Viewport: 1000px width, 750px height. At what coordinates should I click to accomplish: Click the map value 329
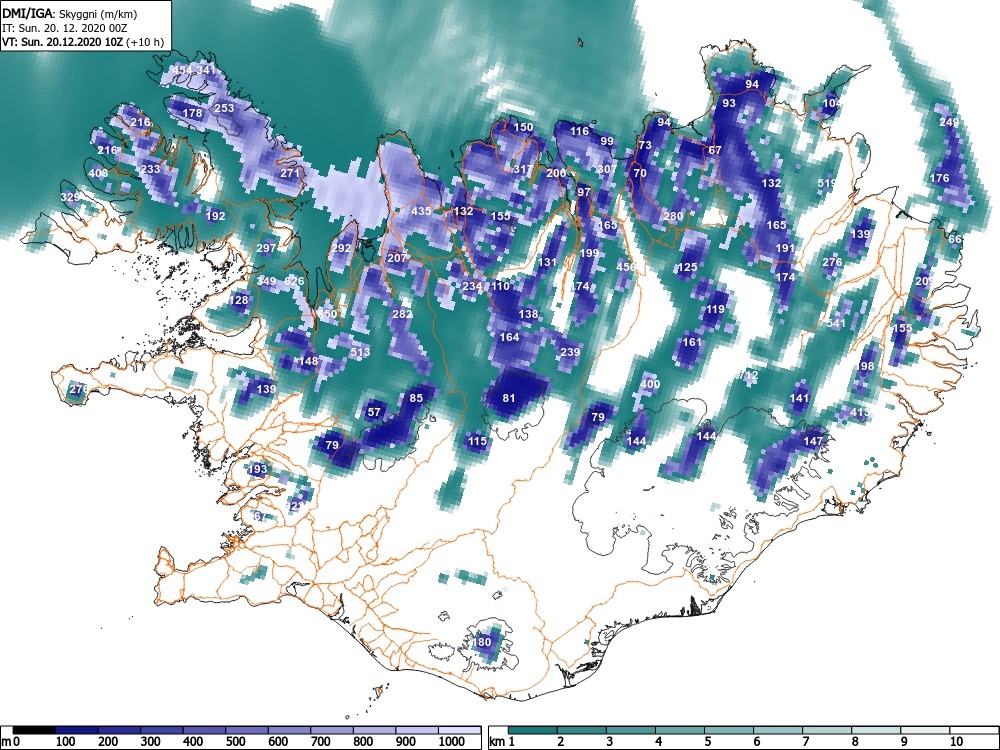(x=70, y=197)
